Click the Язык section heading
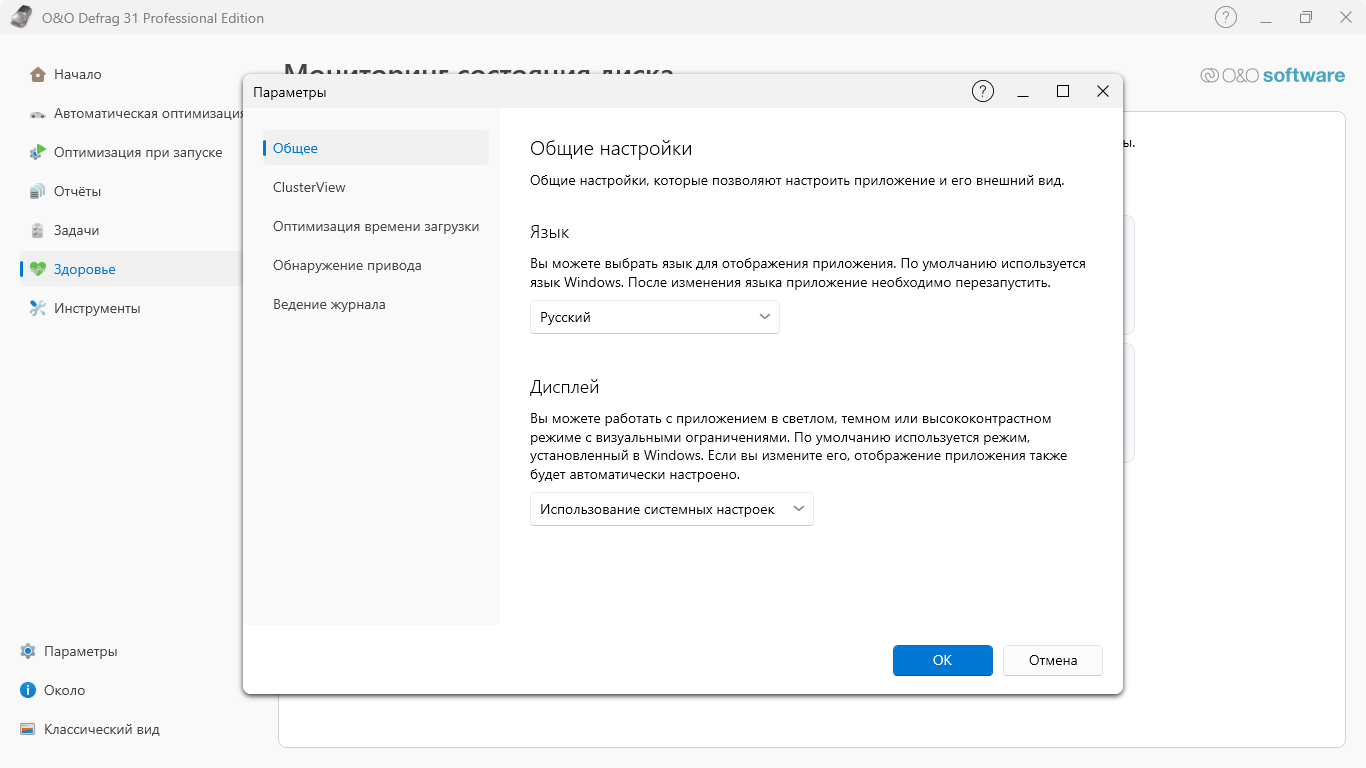 tap(549, 232)
